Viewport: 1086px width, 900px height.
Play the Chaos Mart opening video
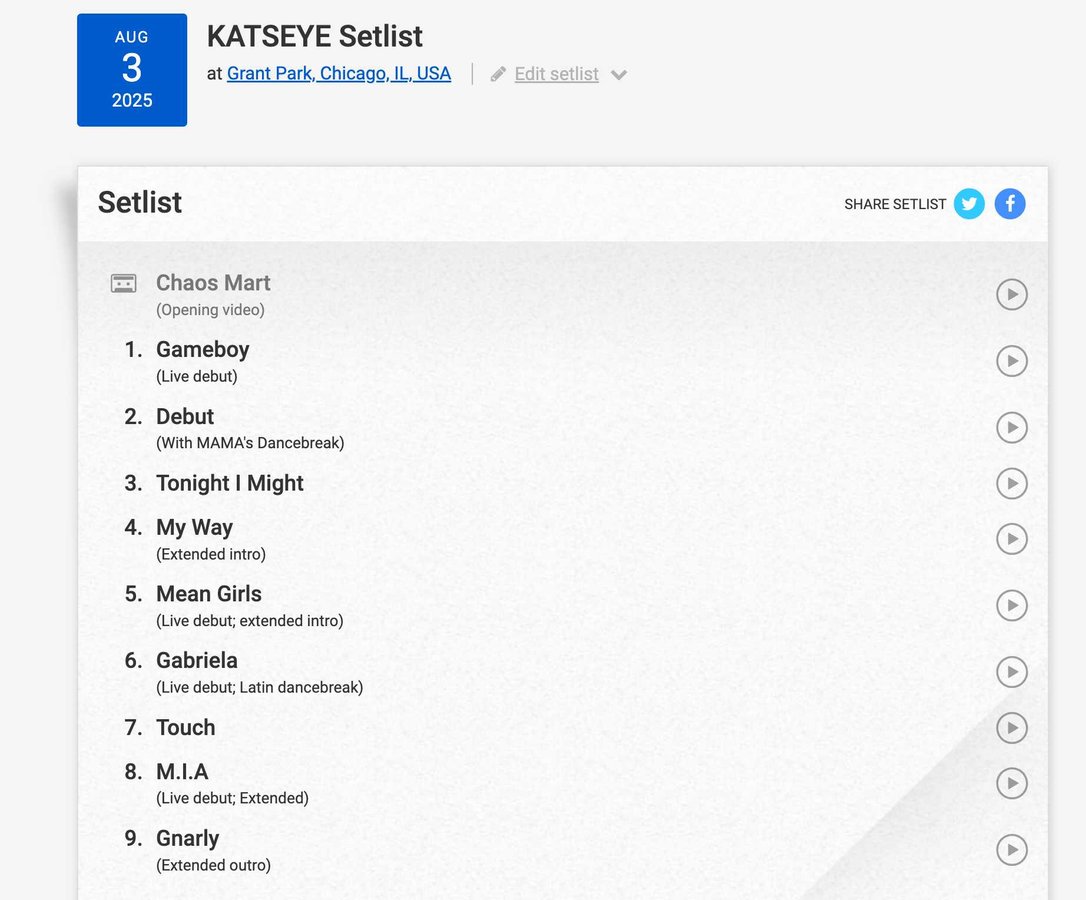tap(1011, 294)
